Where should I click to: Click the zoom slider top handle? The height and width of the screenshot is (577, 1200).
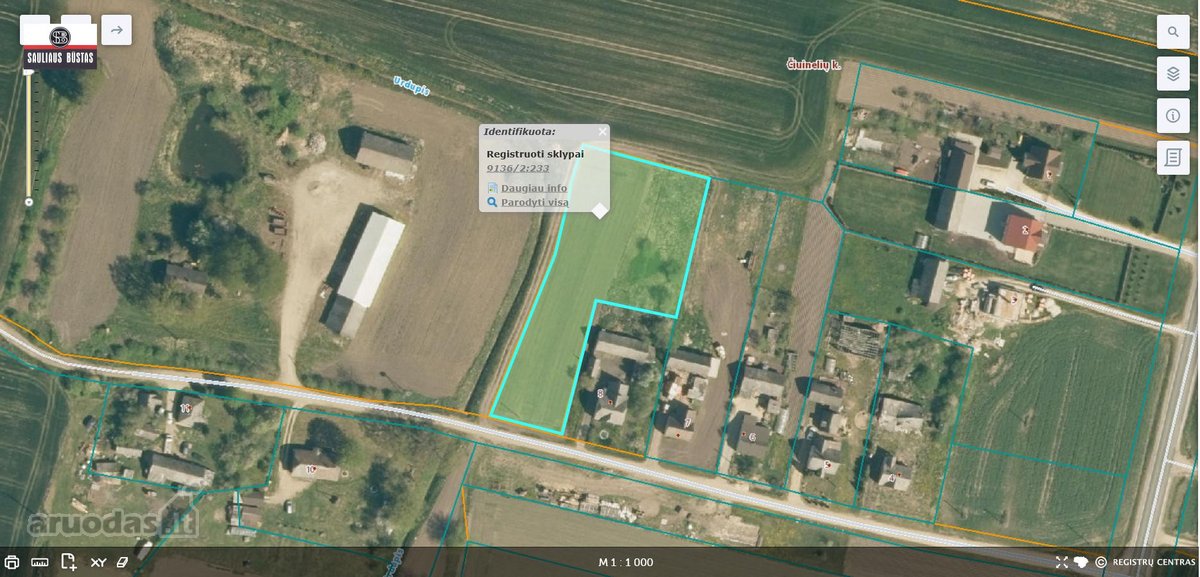tap(29, 72)
